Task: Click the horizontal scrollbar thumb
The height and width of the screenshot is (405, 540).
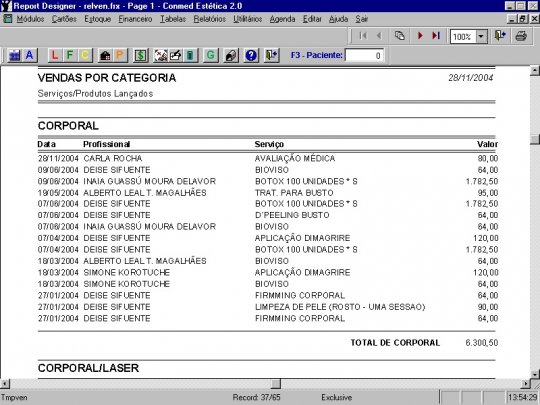Action: 276,384
